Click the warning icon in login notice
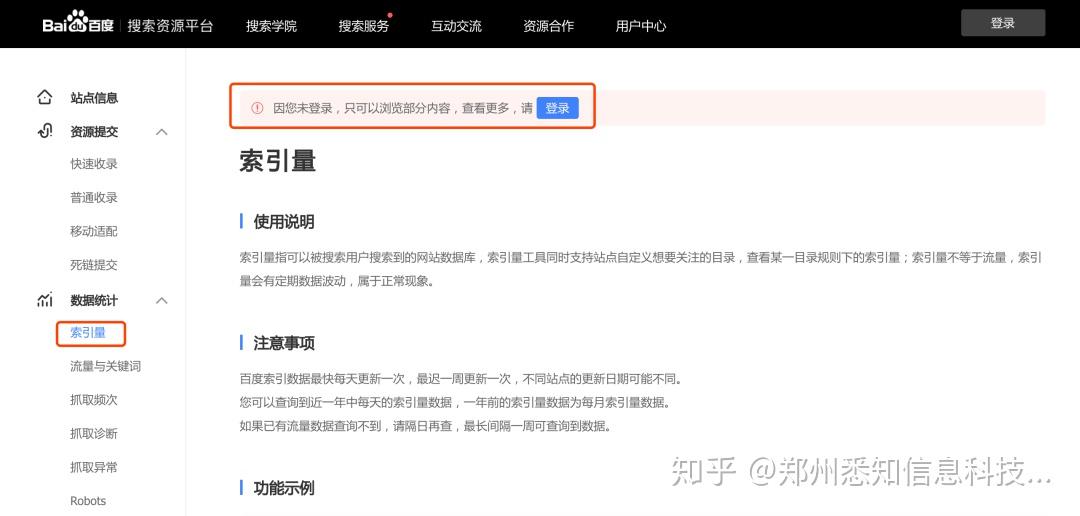 tap(258, 108)
